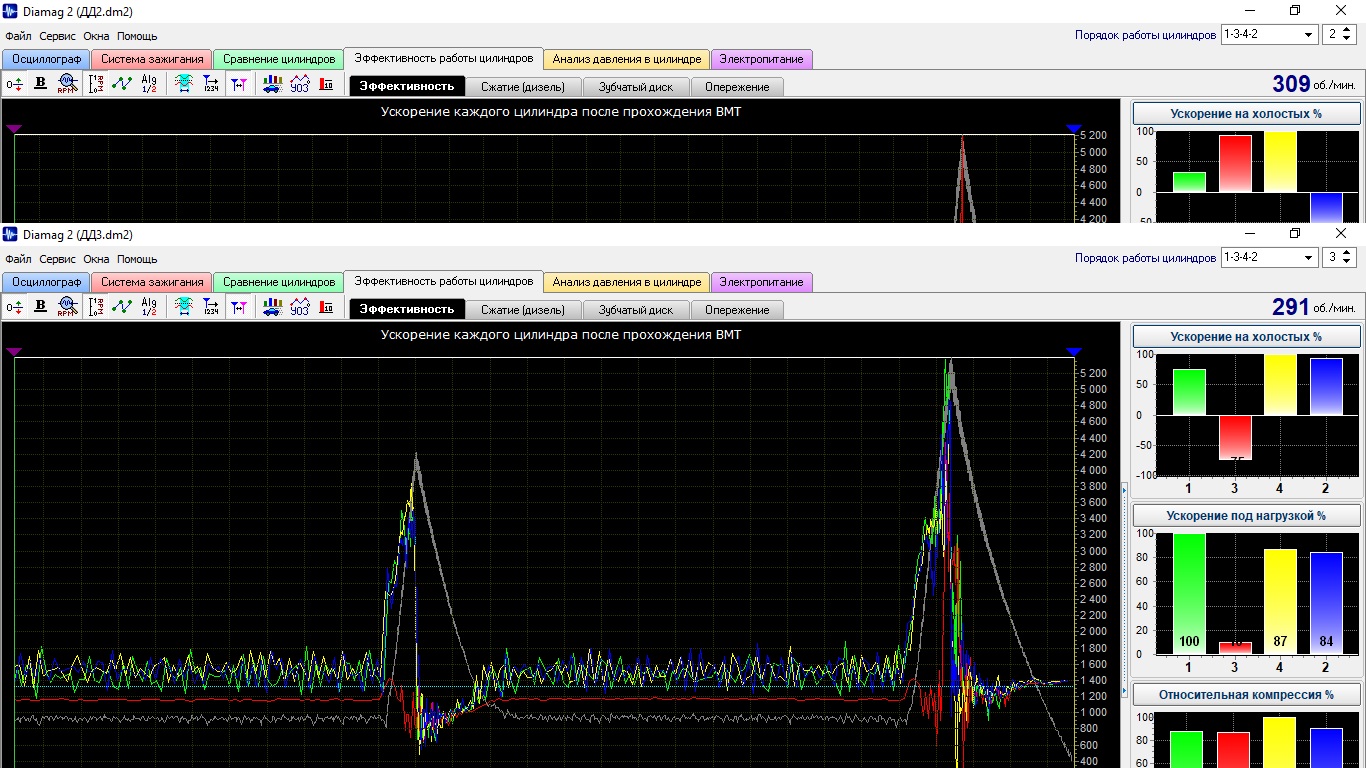Open the Файл menu in ДД3 window
1366x768 pixels.
coord(18,259)
